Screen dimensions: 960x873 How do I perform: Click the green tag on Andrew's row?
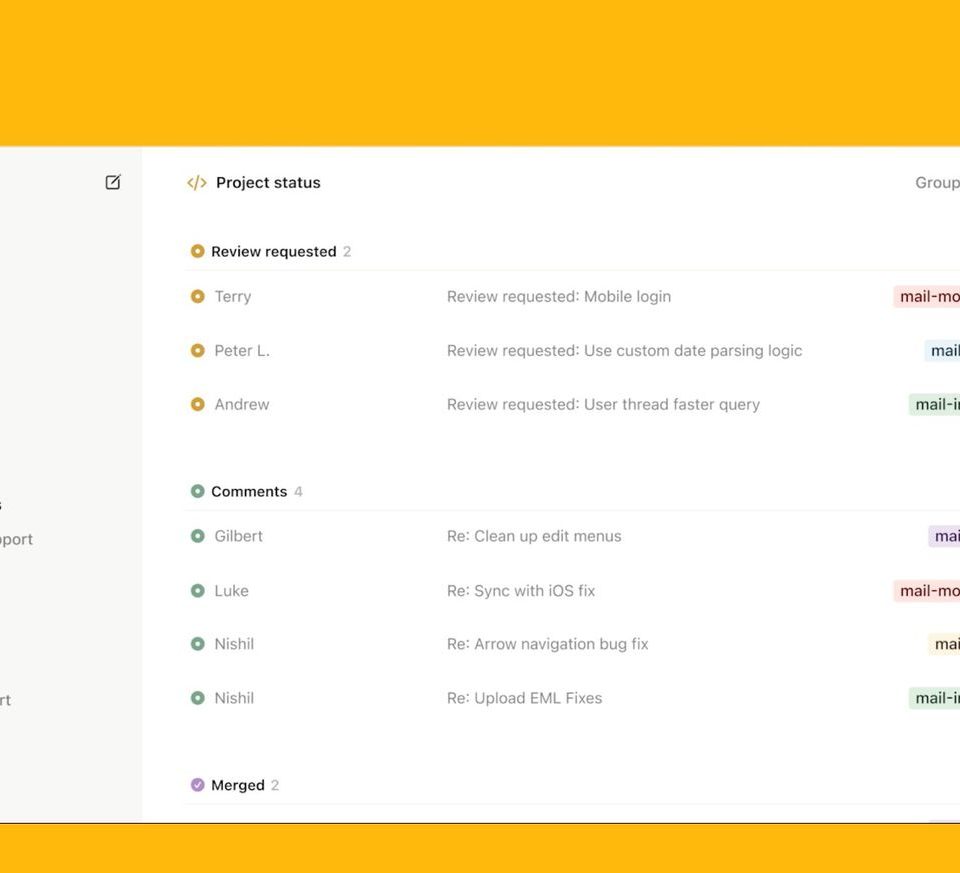(x=935, y=405)
